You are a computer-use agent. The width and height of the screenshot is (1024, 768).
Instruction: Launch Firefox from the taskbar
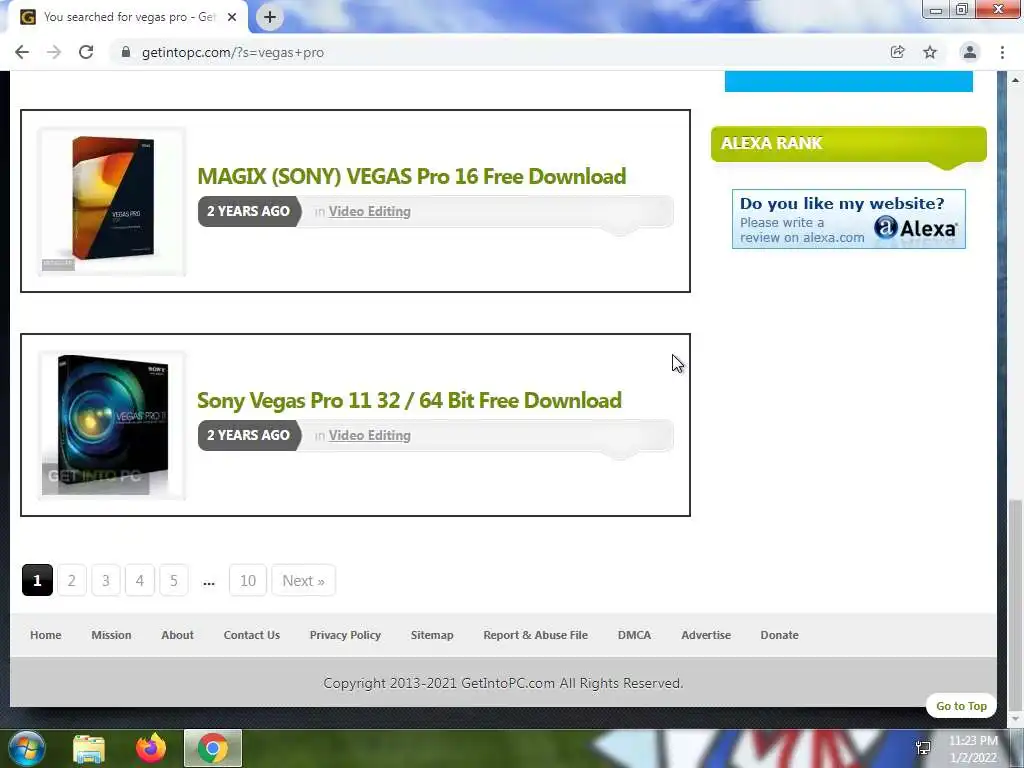(151, 748)
